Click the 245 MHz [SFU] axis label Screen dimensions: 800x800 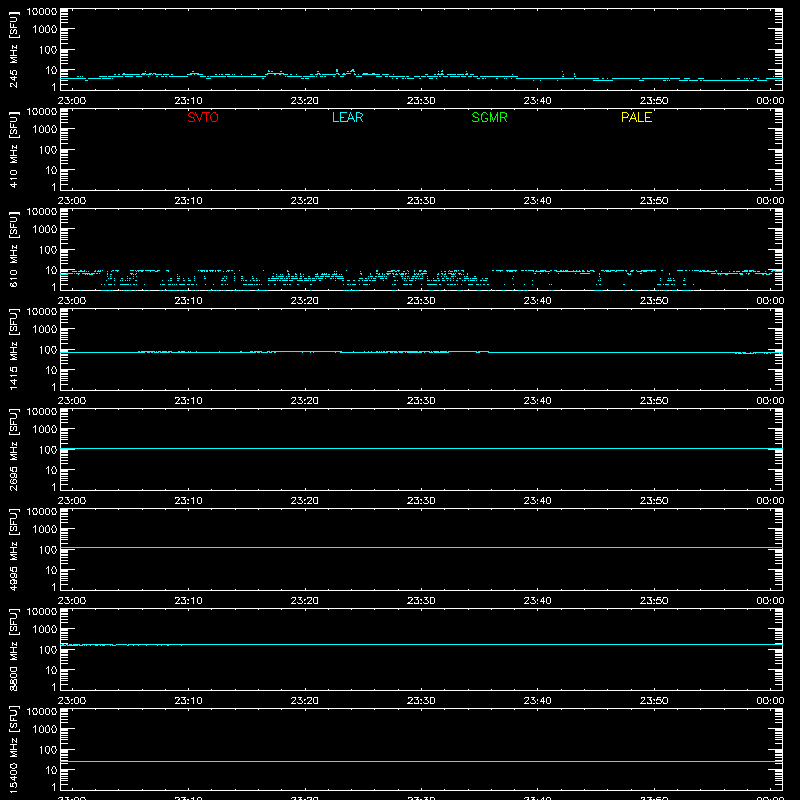(14, 49)
